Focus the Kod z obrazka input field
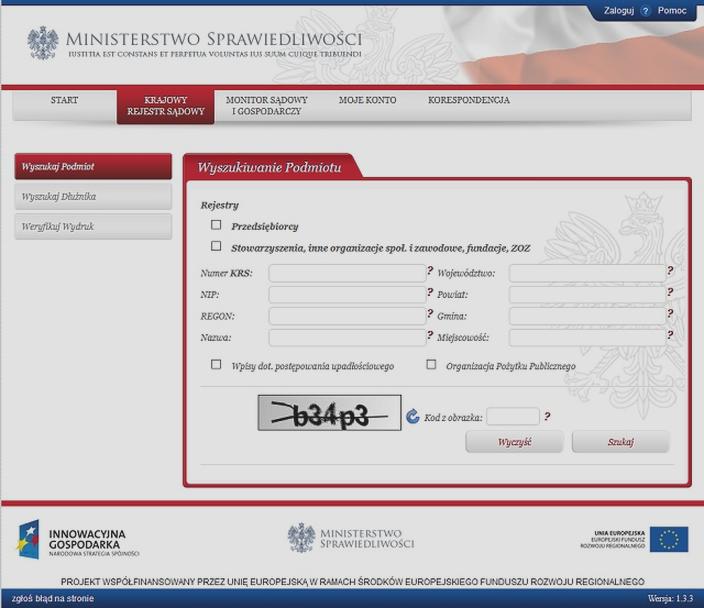The width and height of the screenshot is (704, 608). (x=513, y=416)
